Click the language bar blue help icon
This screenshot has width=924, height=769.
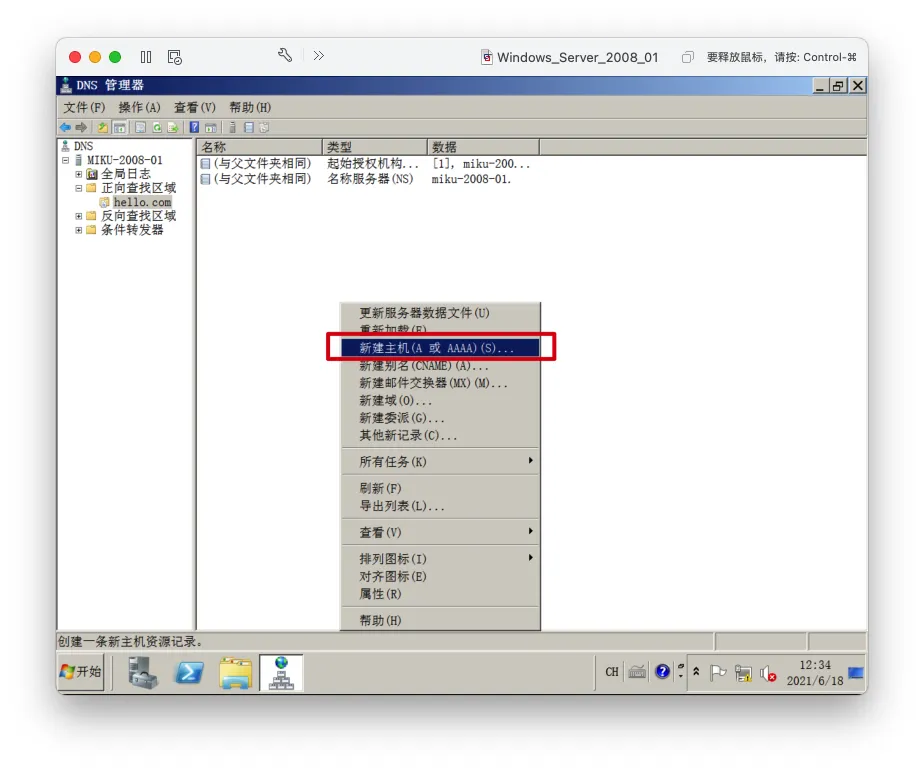click(x=662, y=671)
